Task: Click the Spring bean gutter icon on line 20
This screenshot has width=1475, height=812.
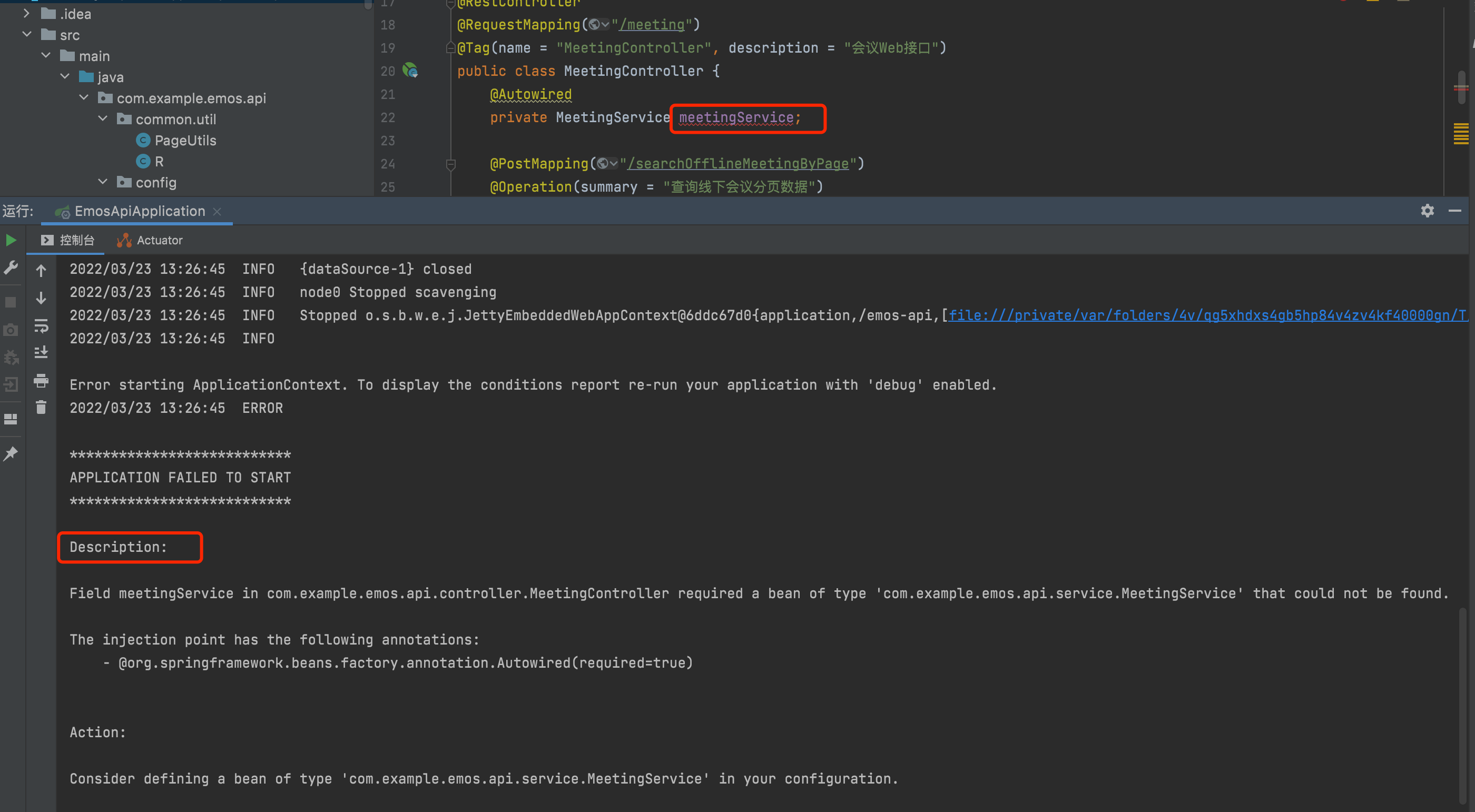Action: coord(410,71)
